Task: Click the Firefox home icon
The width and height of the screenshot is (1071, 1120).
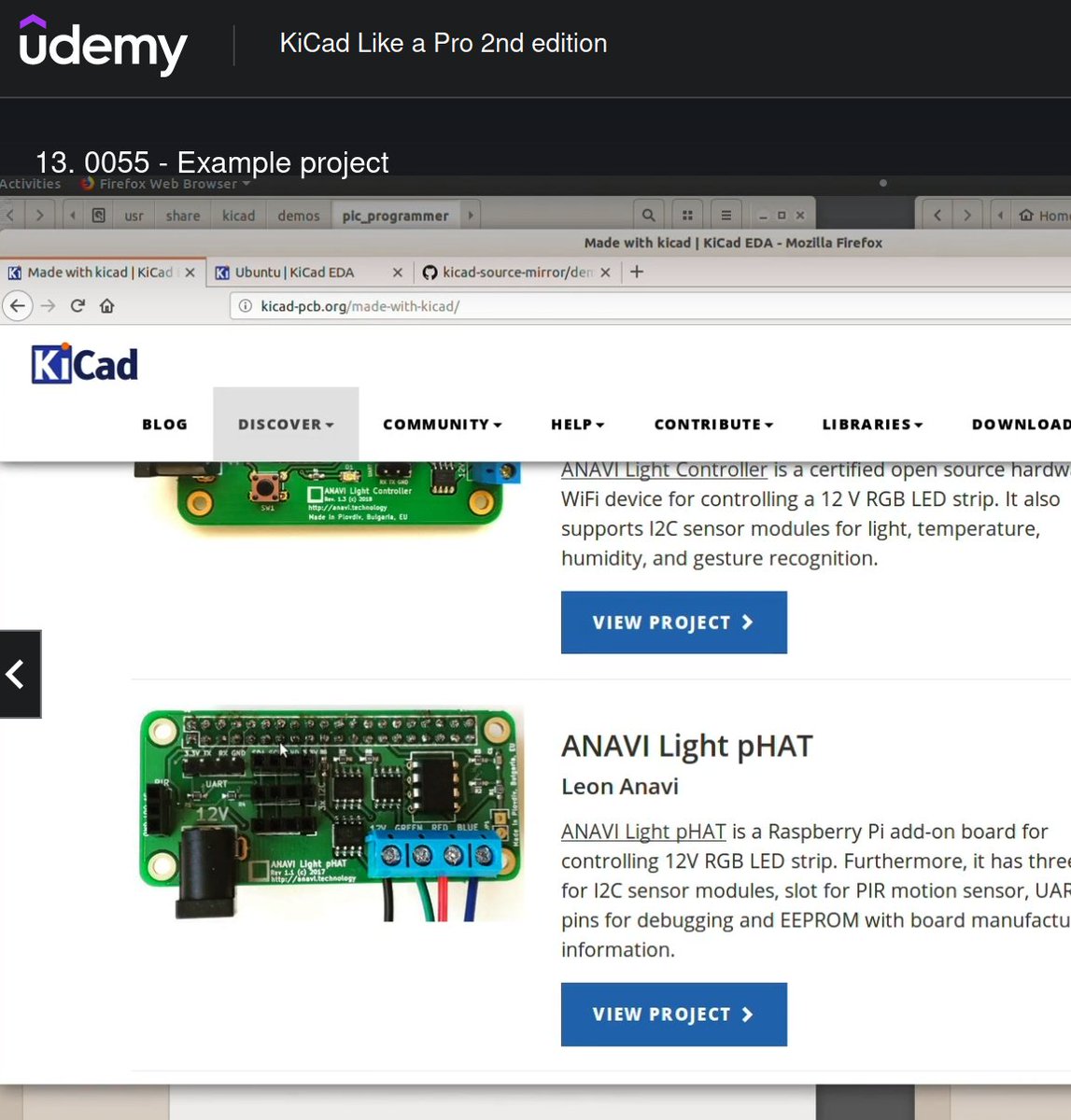Action: tap(106, 305)
